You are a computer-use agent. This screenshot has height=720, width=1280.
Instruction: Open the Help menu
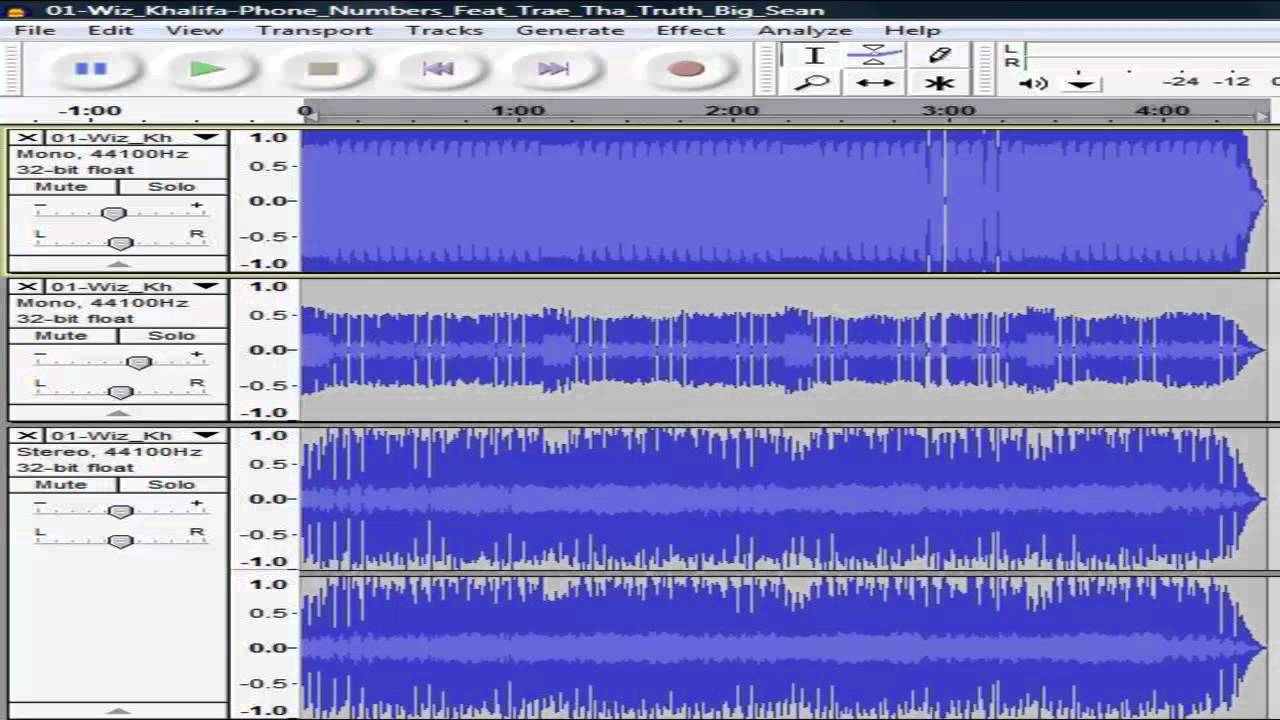click(913, 30)
